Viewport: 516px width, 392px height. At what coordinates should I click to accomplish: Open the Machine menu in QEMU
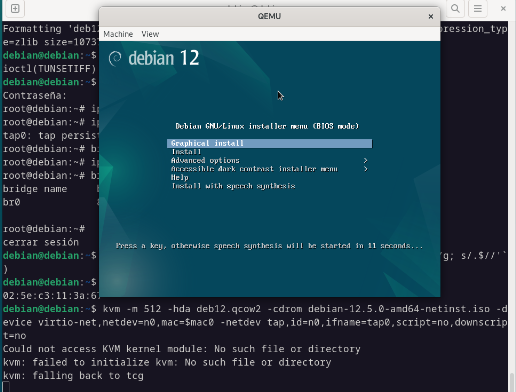tap(118, 34)
